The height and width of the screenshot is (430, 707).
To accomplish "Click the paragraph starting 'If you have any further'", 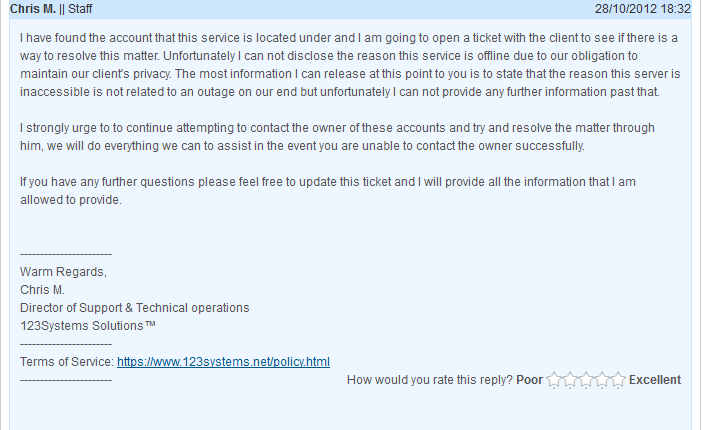I will tap(328, 191).
